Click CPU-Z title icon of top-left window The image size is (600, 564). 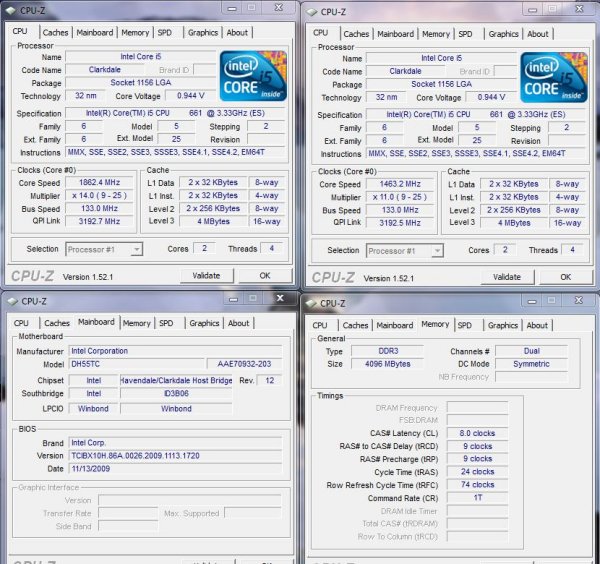[11, 11]
